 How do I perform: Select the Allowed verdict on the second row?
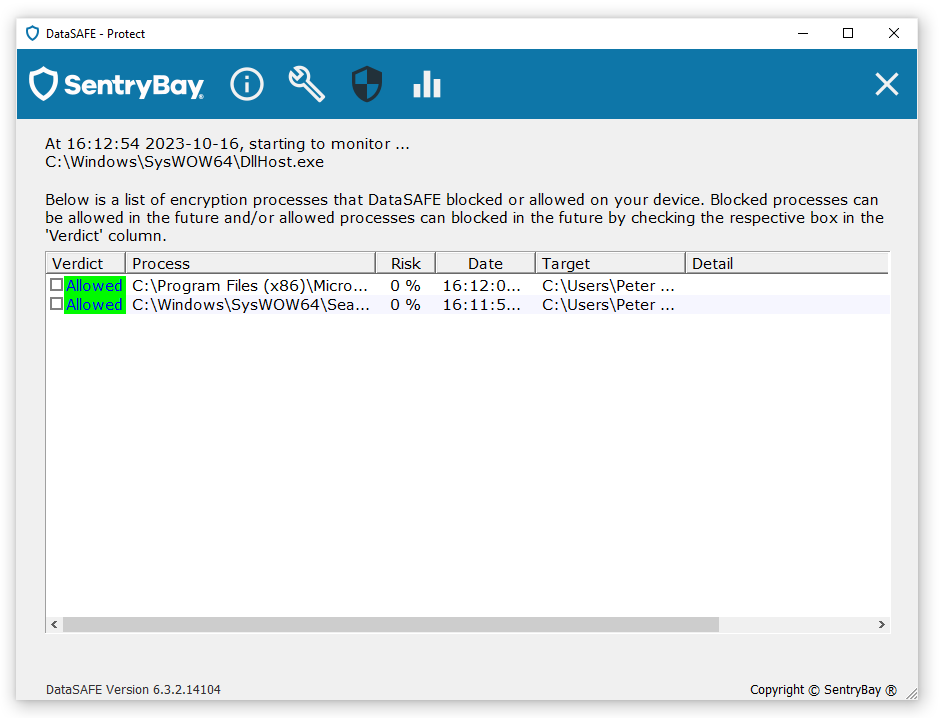(94, 304)
